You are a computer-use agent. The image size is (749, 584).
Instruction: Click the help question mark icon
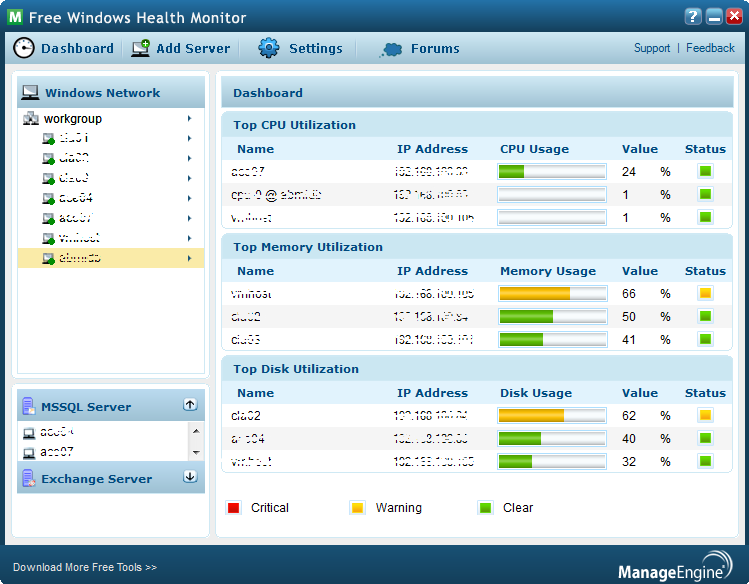693,17
